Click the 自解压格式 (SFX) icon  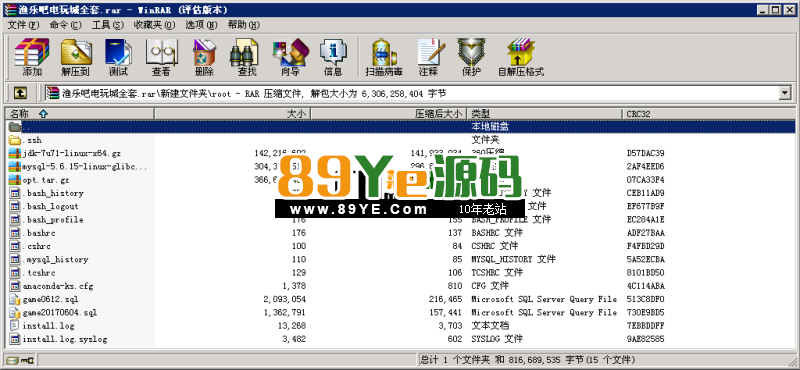click(521, 57)
